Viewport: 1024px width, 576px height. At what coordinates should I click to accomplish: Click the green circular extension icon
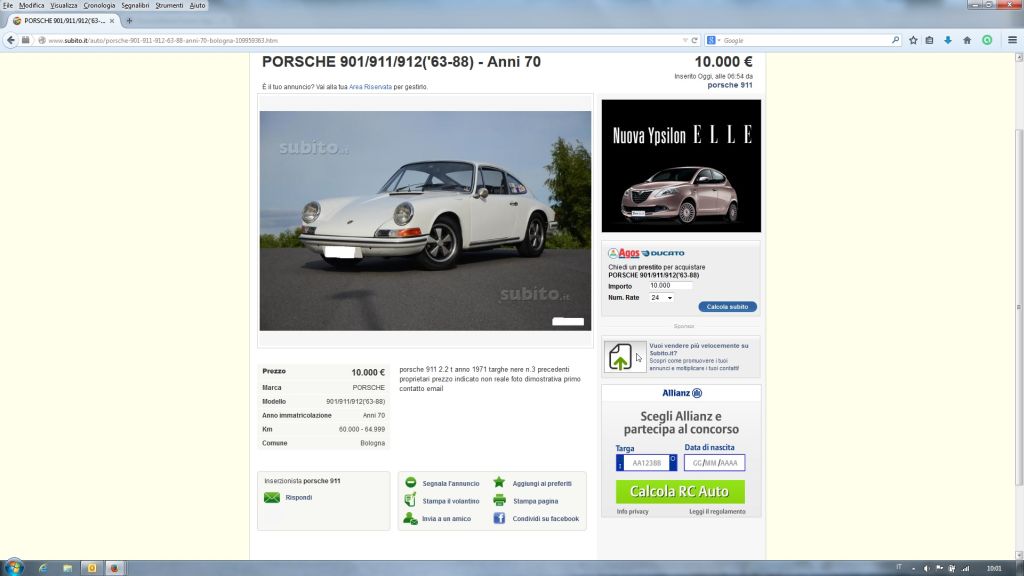[x=987, y=40]
